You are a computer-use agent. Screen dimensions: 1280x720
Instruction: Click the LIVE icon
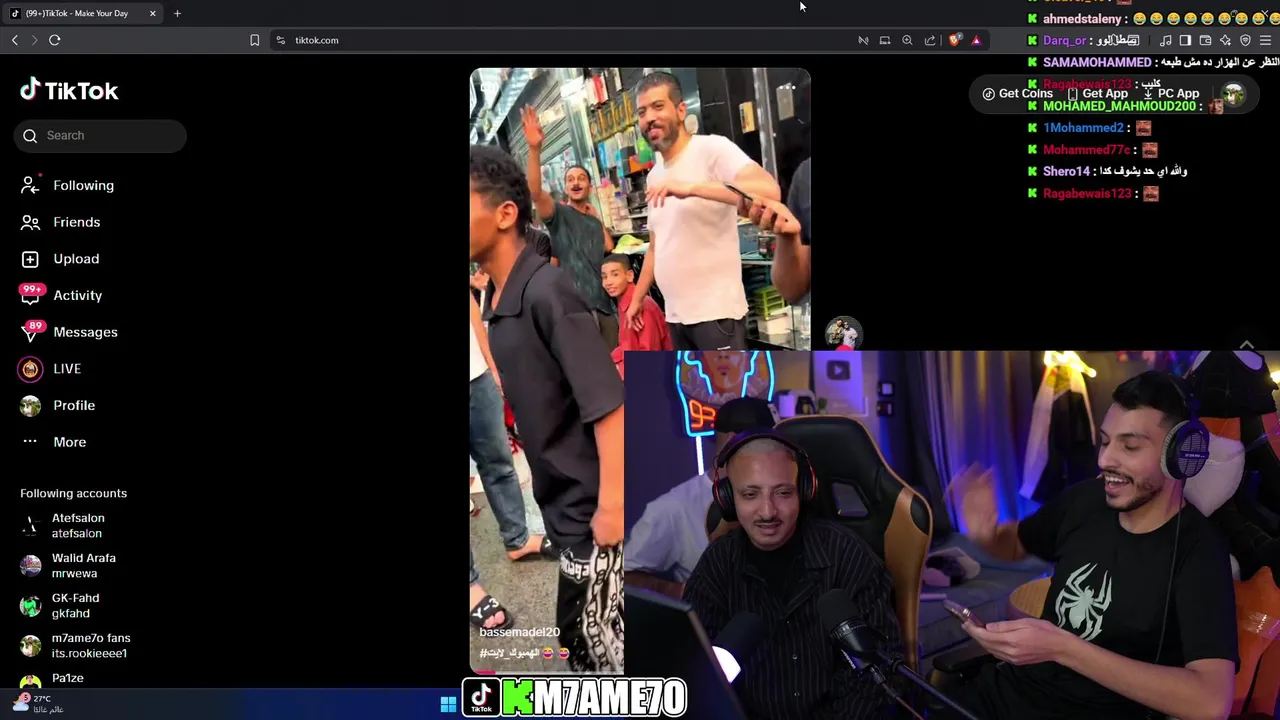coord(30,369)
